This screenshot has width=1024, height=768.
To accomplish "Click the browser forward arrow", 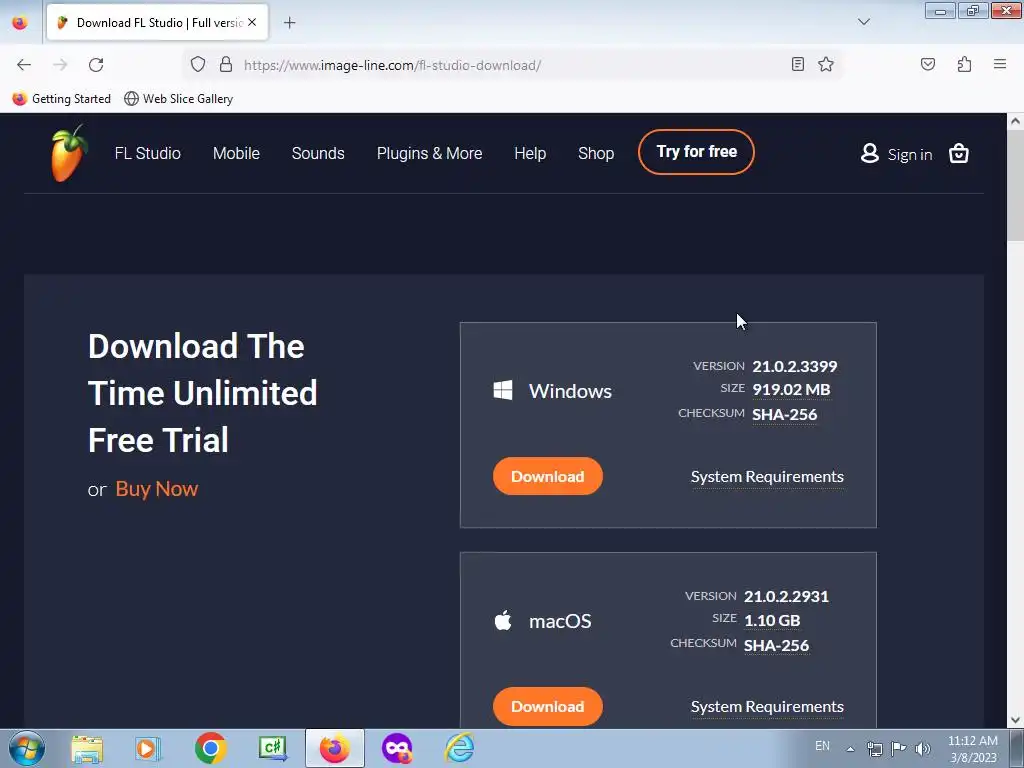I will pos(60,65).
